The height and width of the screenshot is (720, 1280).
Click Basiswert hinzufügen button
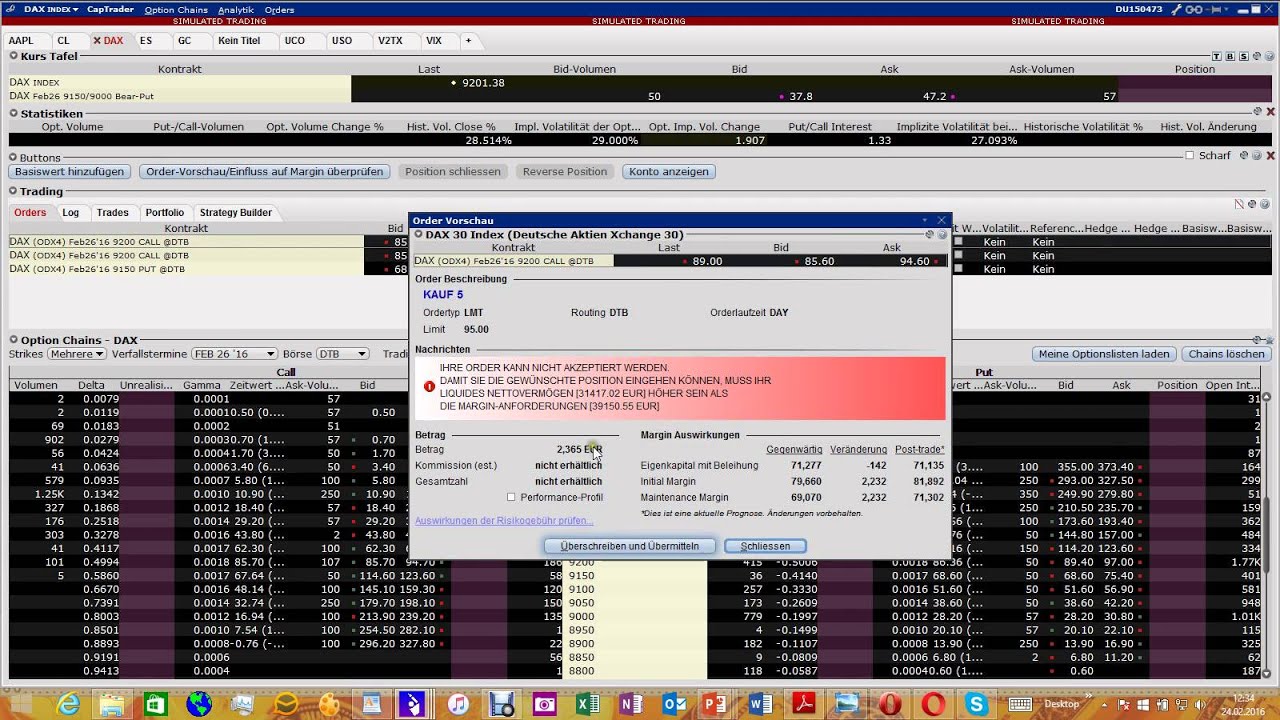point(70,172)
